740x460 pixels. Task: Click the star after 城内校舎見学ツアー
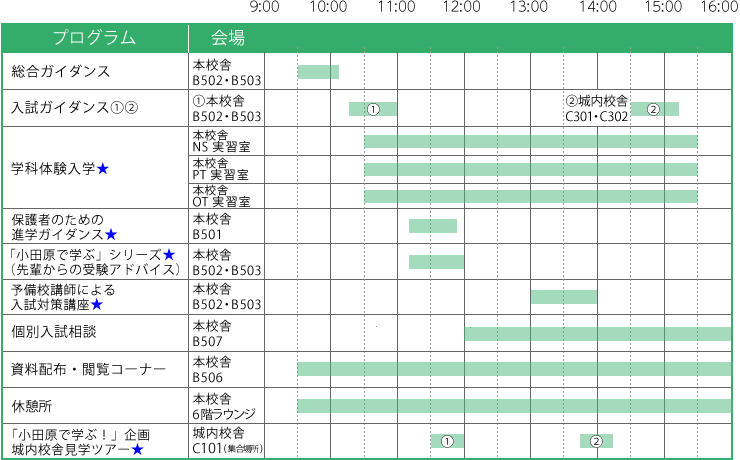click(x=137, y=450)
